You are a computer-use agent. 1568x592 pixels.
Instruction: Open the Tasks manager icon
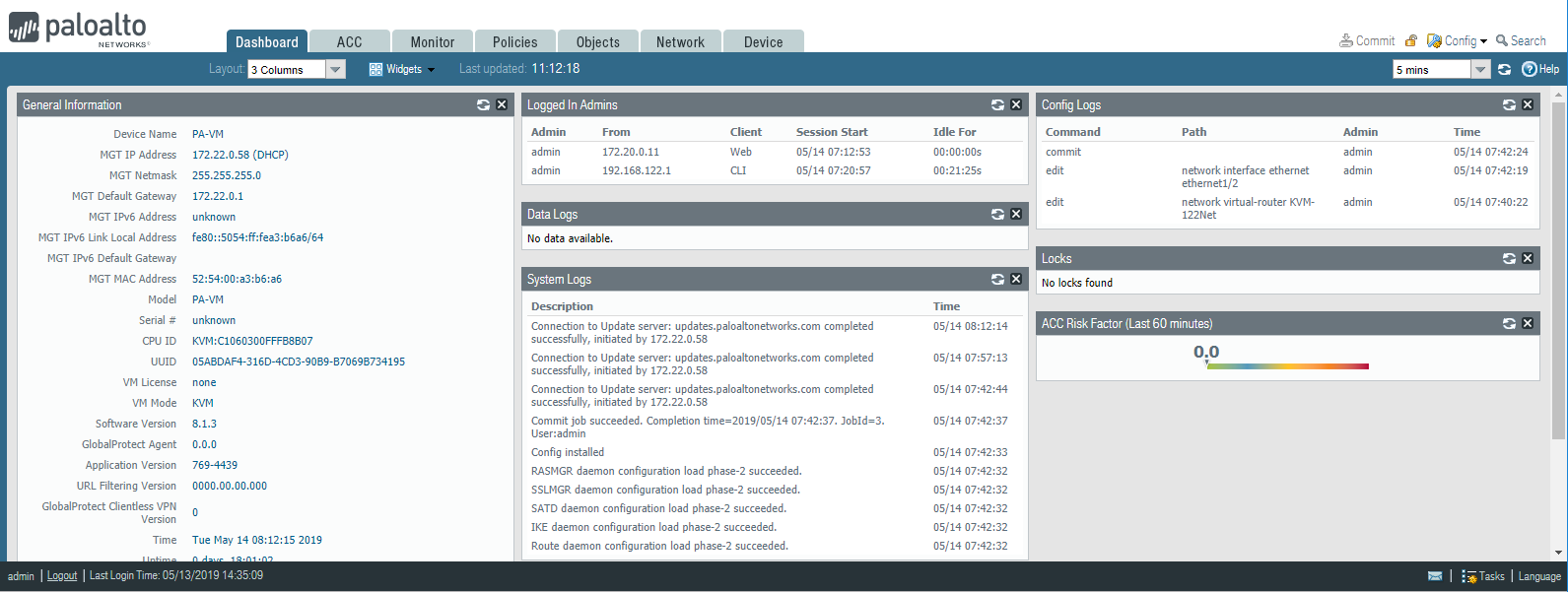point(1483,576)
